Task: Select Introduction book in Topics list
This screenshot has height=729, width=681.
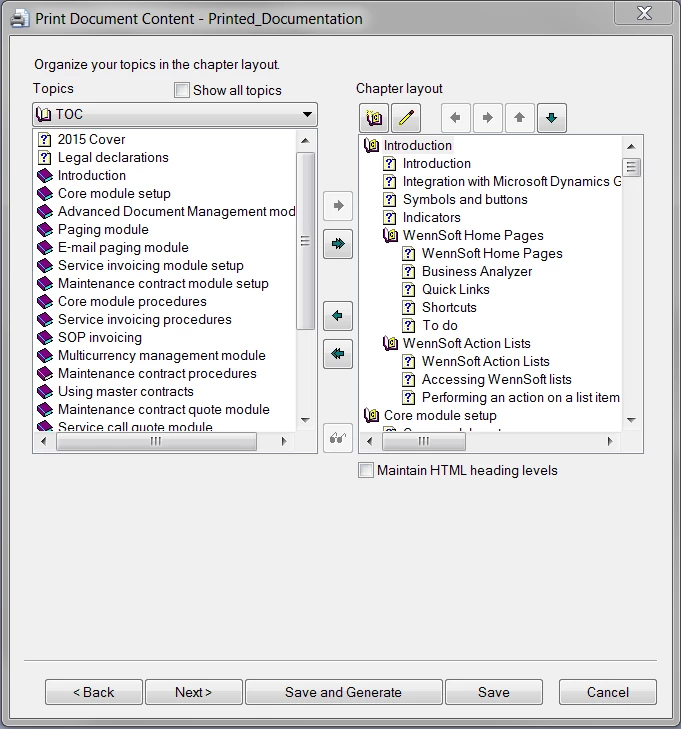Action: click(92, 175)
